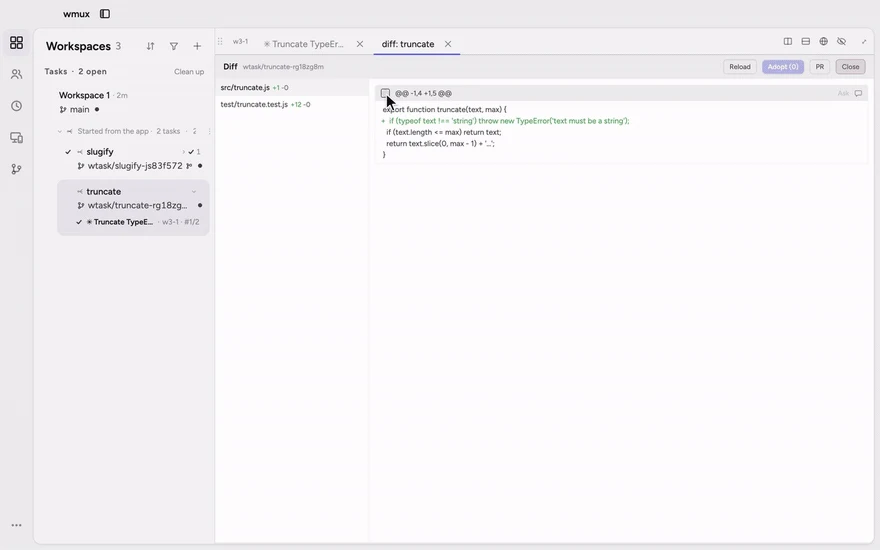Viewport: 880px width, 550px height.
Task: Split the pane horizontally
Action: pyautogui.click(x=806, y=42)
